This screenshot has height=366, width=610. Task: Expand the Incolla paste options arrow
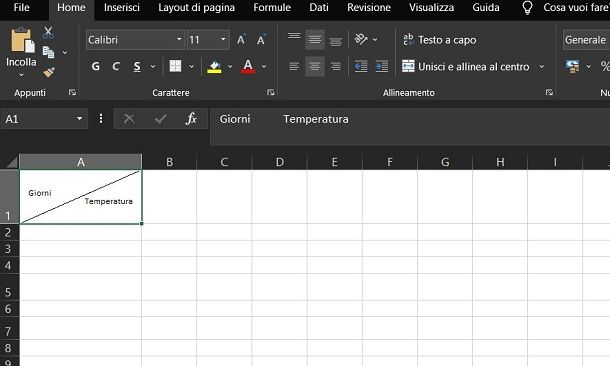pos(21,75)
